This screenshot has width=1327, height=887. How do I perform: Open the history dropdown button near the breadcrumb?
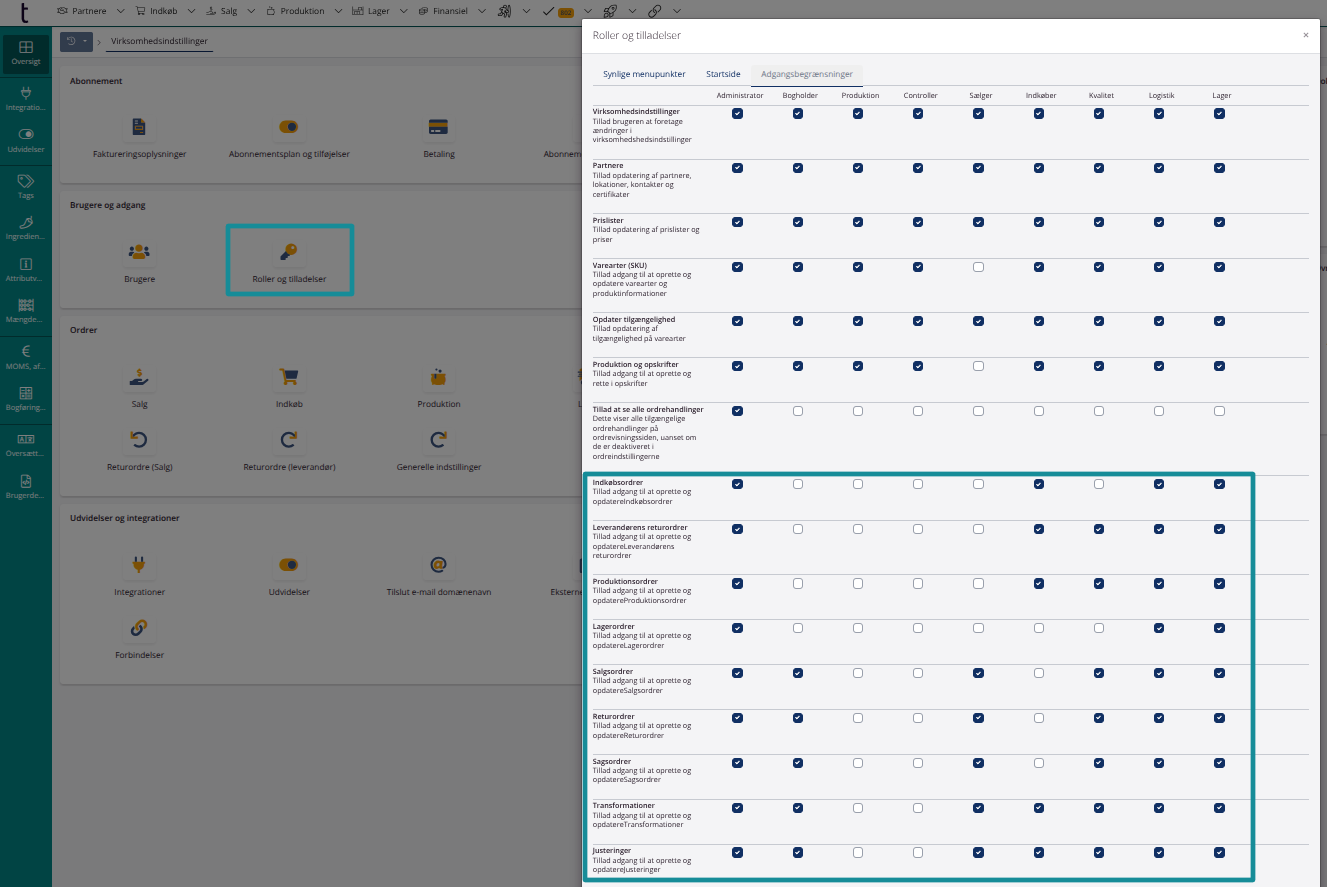tap(75, 41)
